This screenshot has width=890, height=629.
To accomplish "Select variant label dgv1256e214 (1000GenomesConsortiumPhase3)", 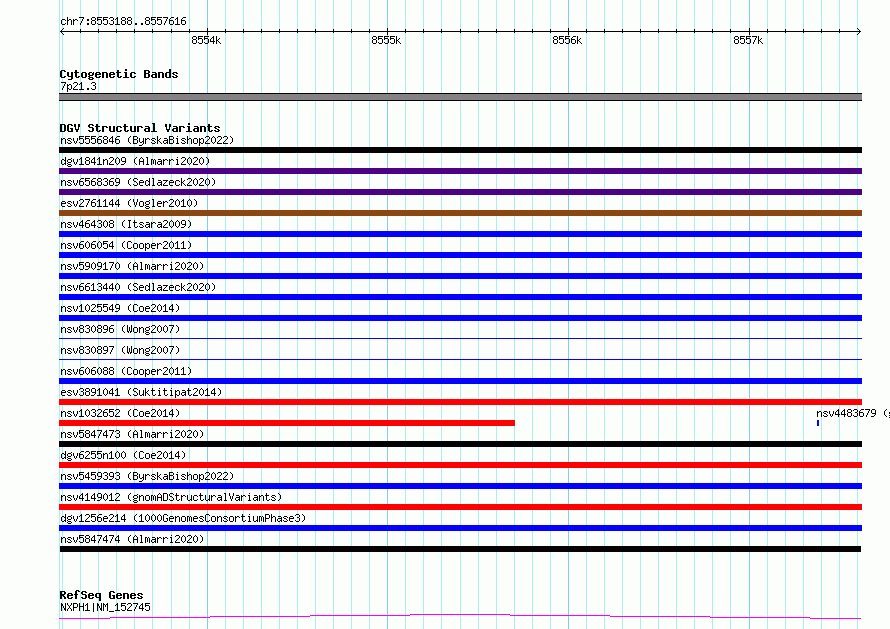I will pos(183,518).
